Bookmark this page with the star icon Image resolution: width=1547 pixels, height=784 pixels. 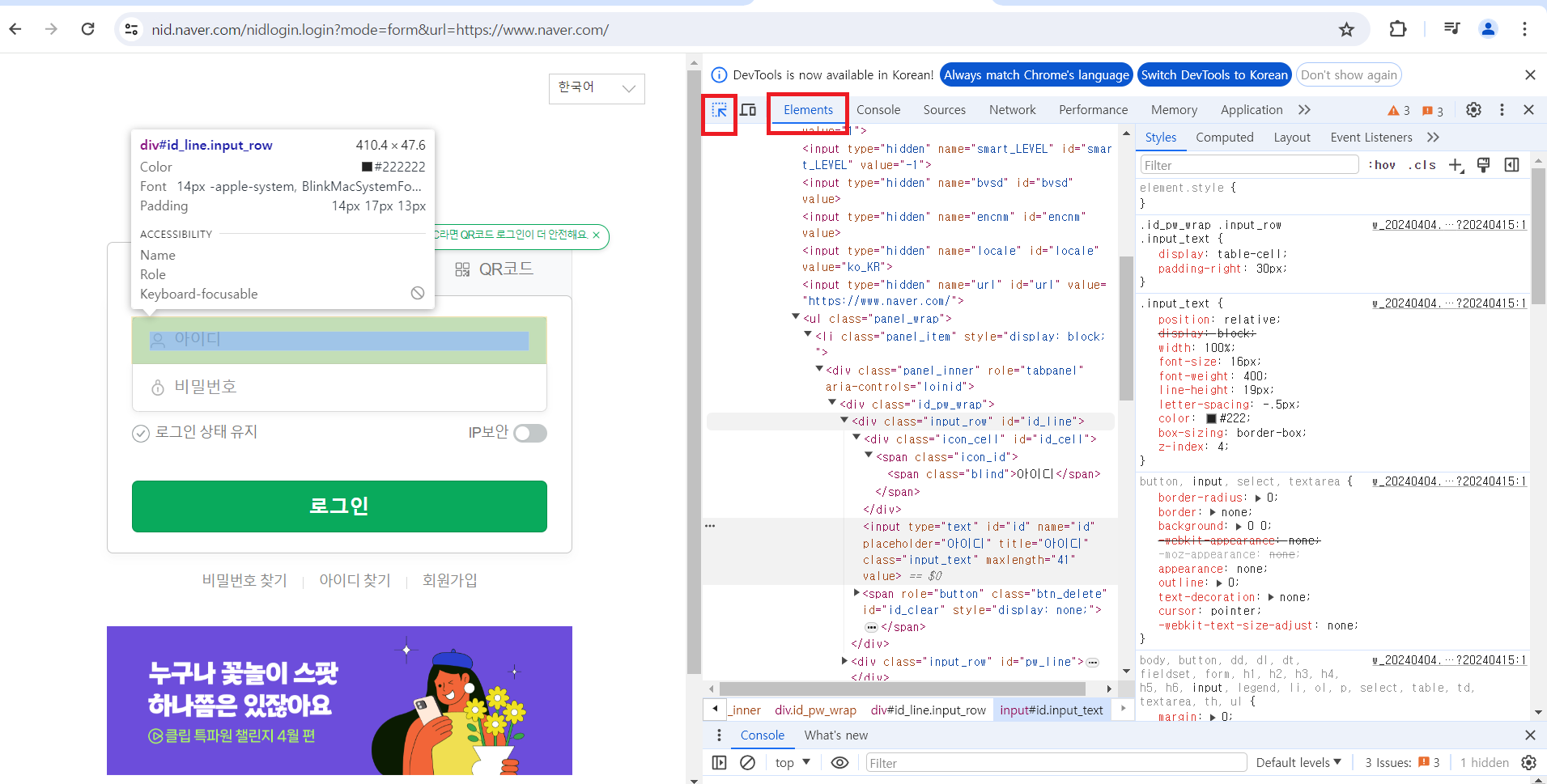point(1346,30)
